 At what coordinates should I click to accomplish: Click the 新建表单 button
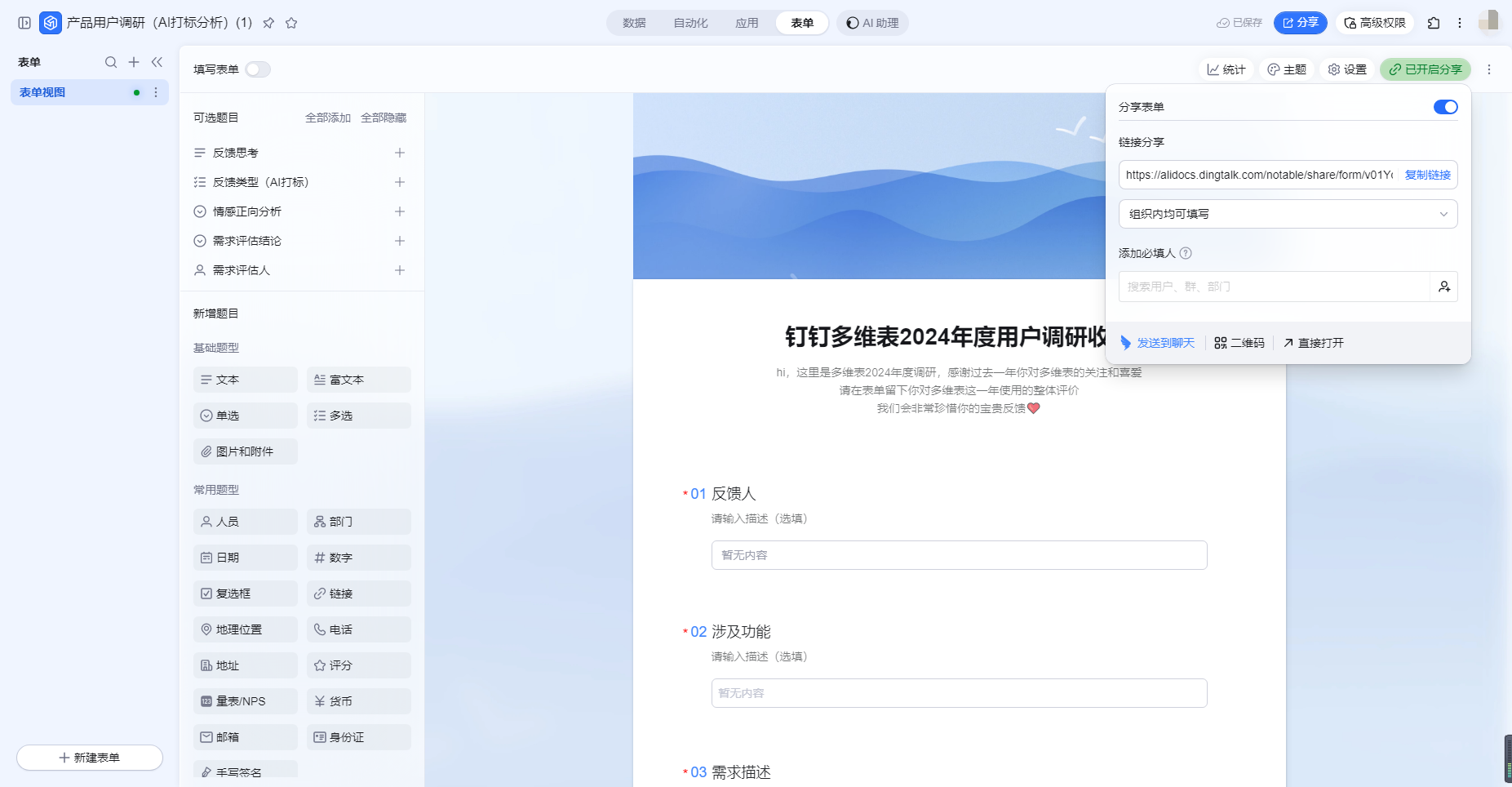tap(90, 758)
